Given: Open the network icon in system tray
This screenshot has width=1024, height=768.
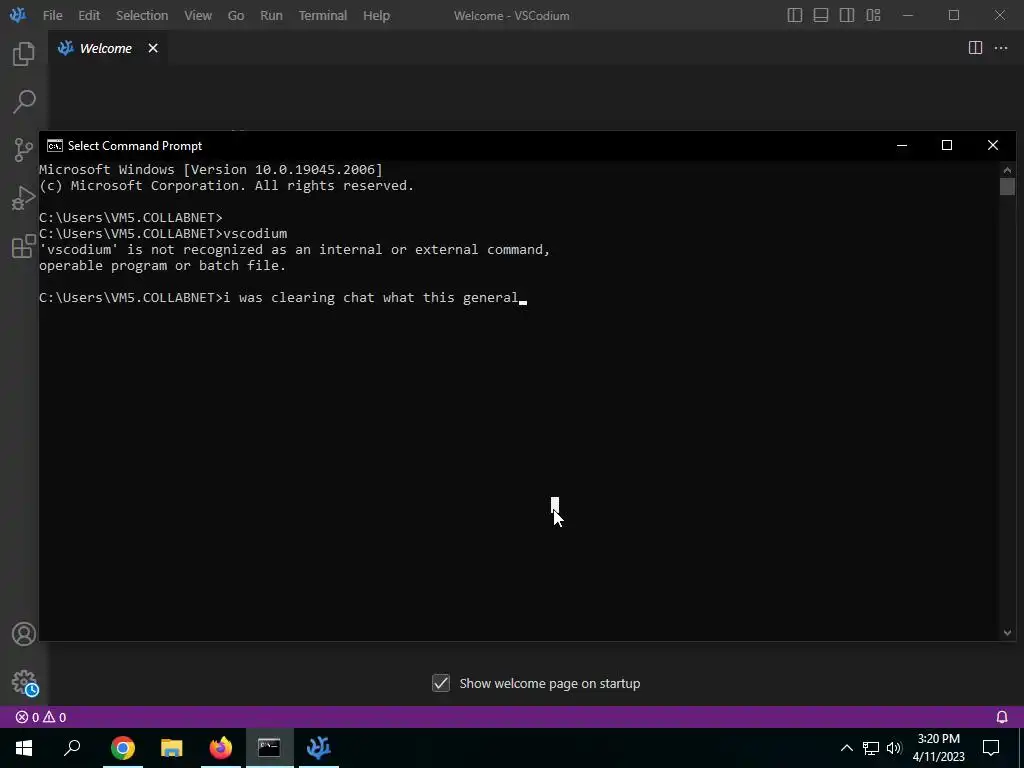Looking at the screenshot, I should point(871,748).
